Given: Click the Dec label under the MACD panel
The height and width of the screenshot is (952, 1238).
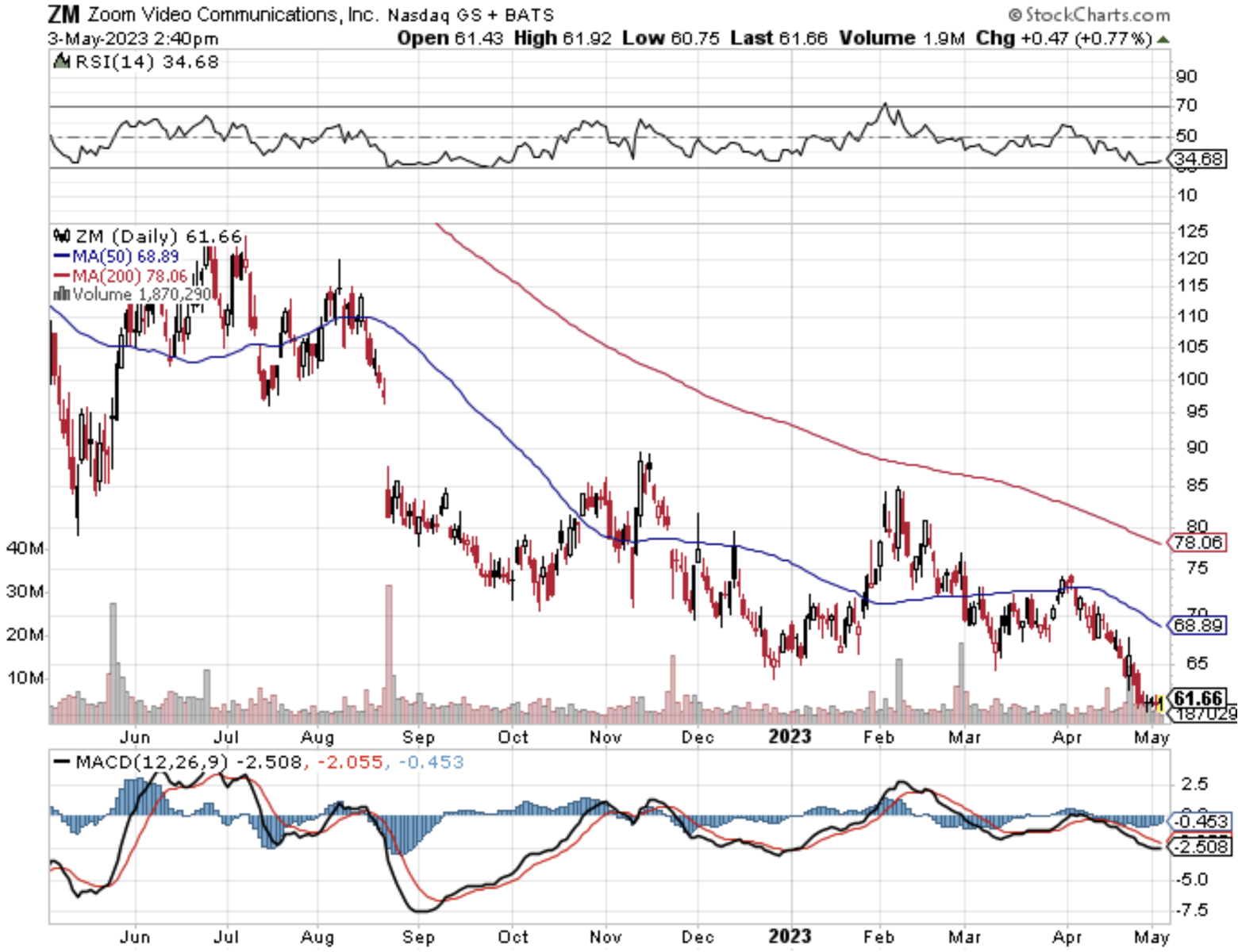Looking at the screenshot, I should [698, 937].
